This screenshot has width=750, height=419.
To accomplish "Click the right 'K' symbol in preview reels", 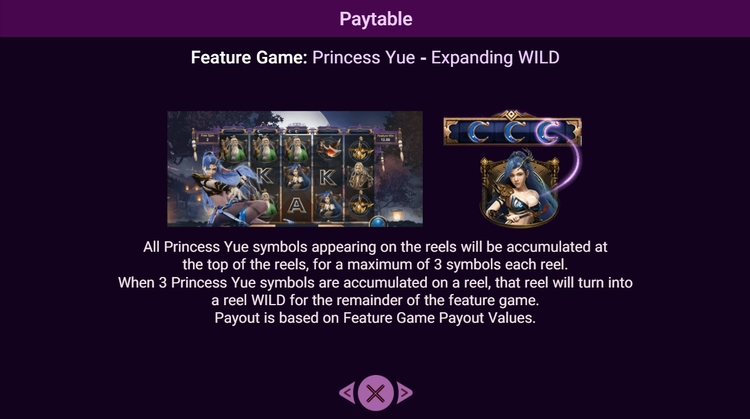I will [328, 177].
